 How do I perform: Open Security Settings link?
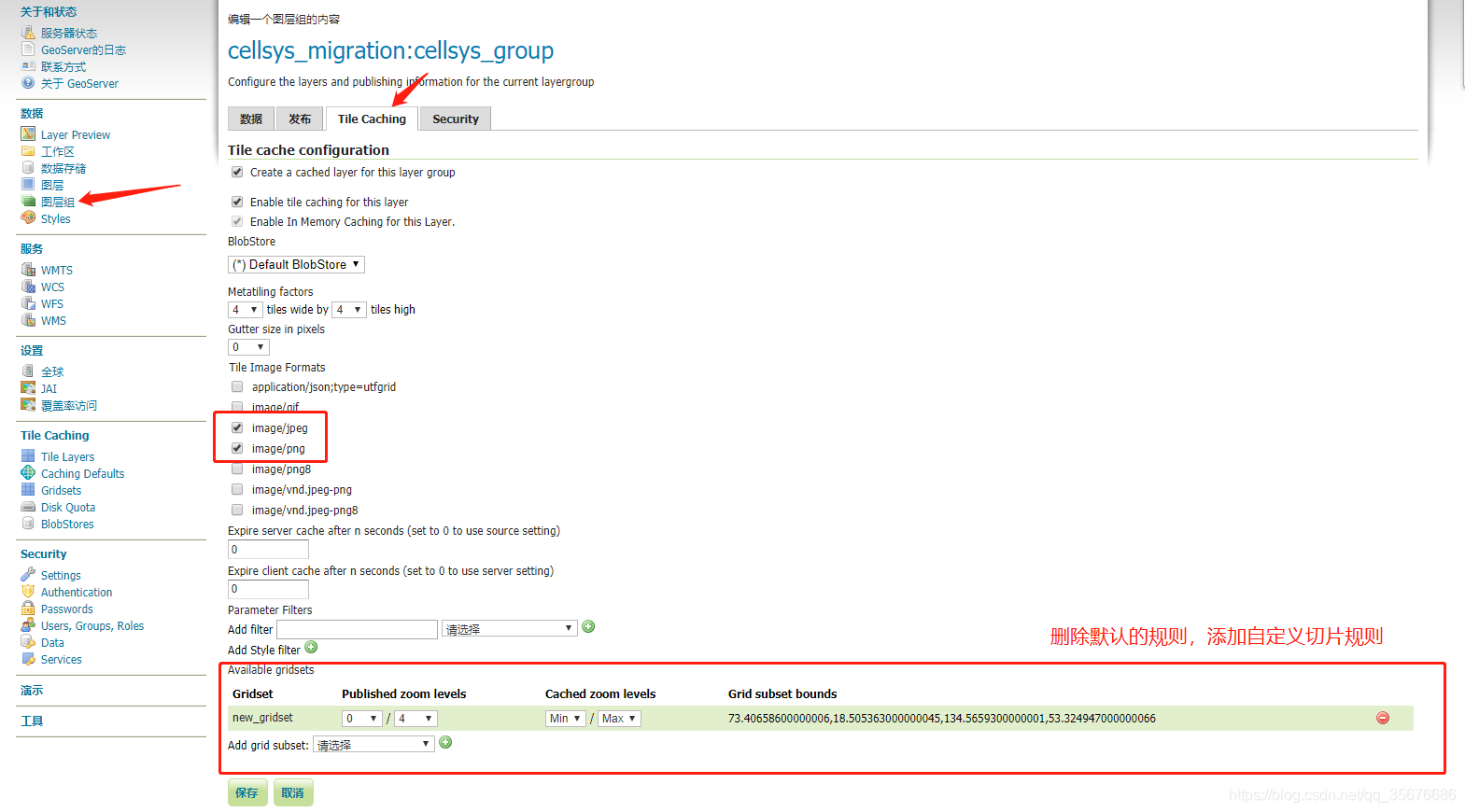(x=61, y=576)
